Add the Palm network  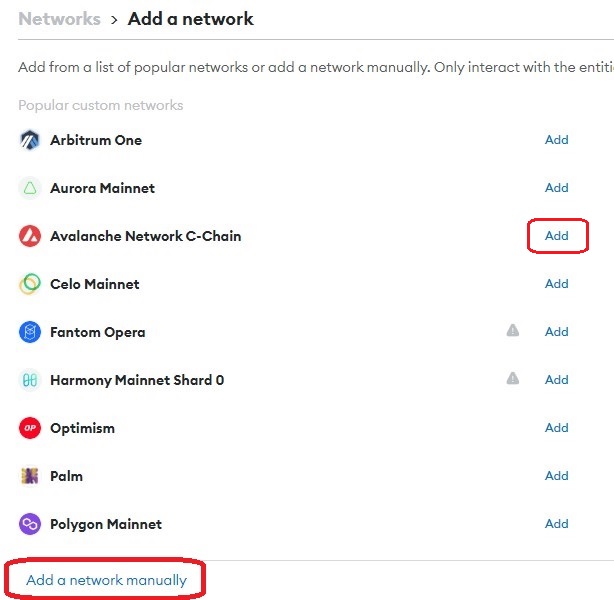[557, 476]
